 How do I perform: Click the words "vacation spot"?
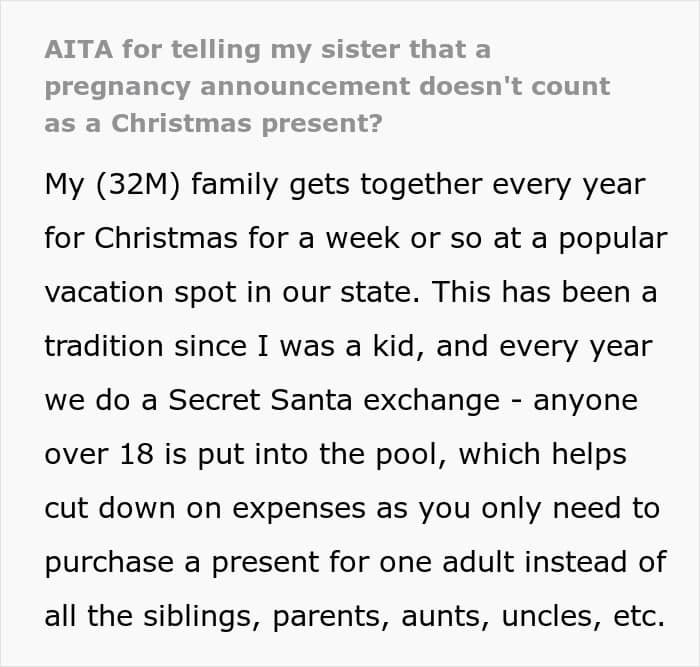[121, 293]
